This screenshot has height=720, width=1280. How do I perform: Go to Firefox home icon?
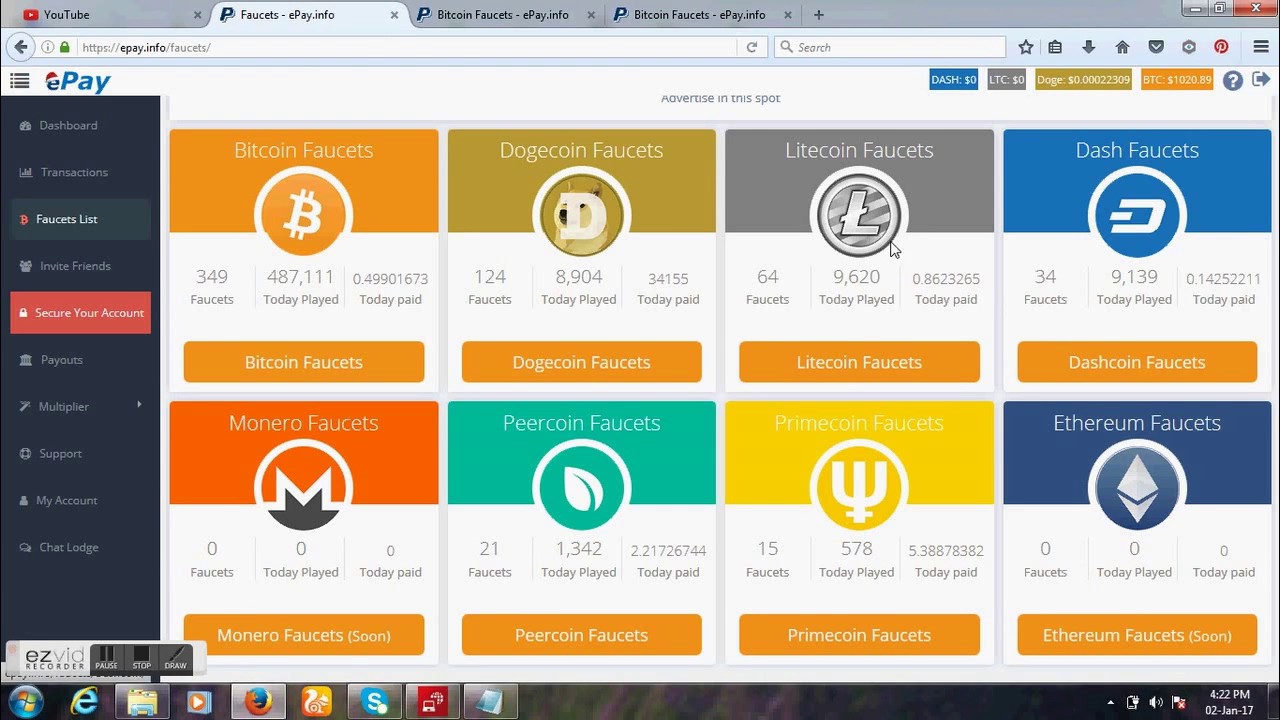1122,47
